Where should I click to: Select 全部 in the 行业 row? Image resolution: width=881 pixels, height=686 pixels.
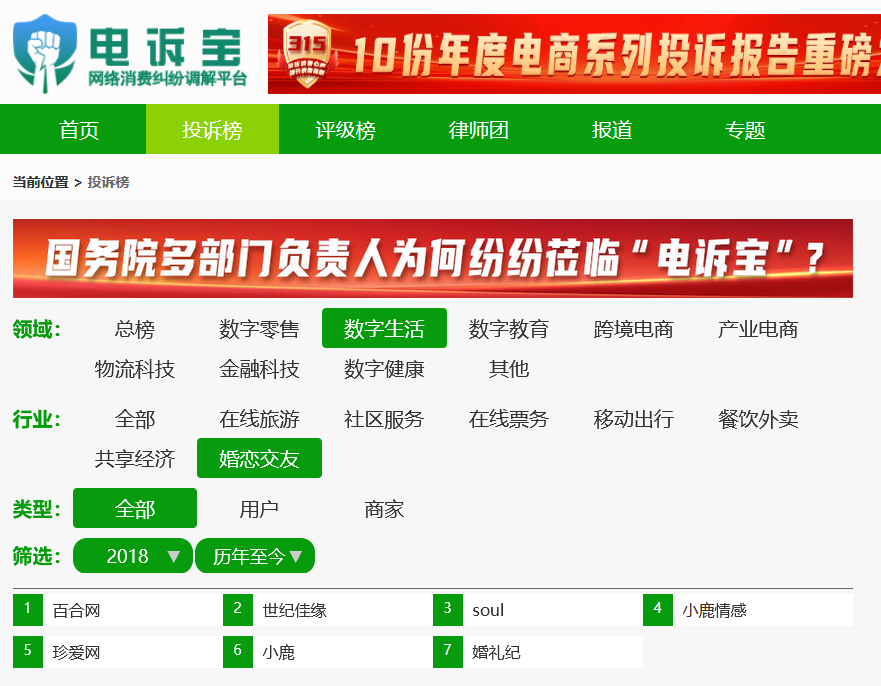(135, 419)
